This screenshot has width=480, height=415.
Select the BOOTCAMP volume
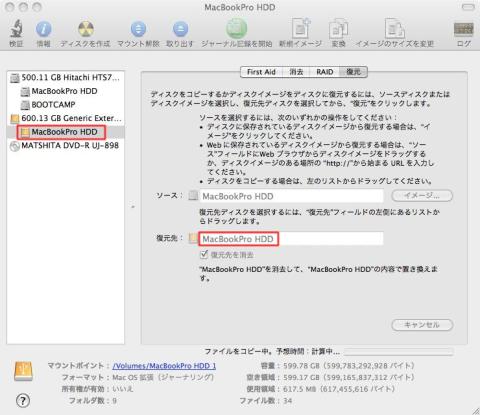click(66, 105)
